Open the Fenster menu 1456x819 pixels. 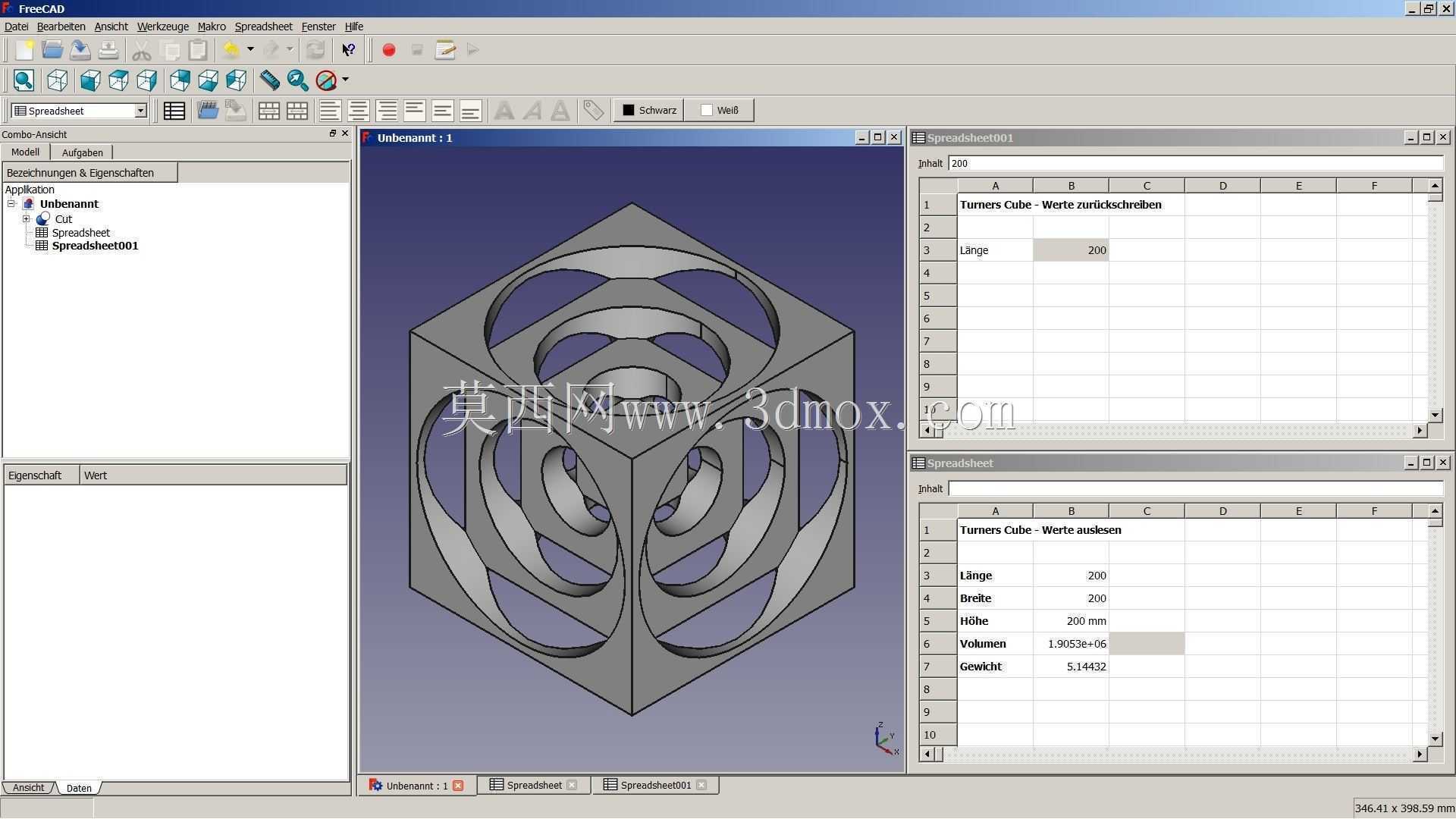pyautogui.click(x=318, y=27)
